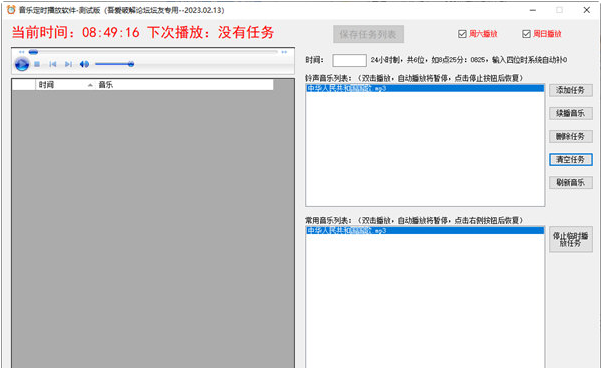Viewport: 603px width, 368px height.
Task: Click the seek bar position knob
Action: click(x=33, y=52)
